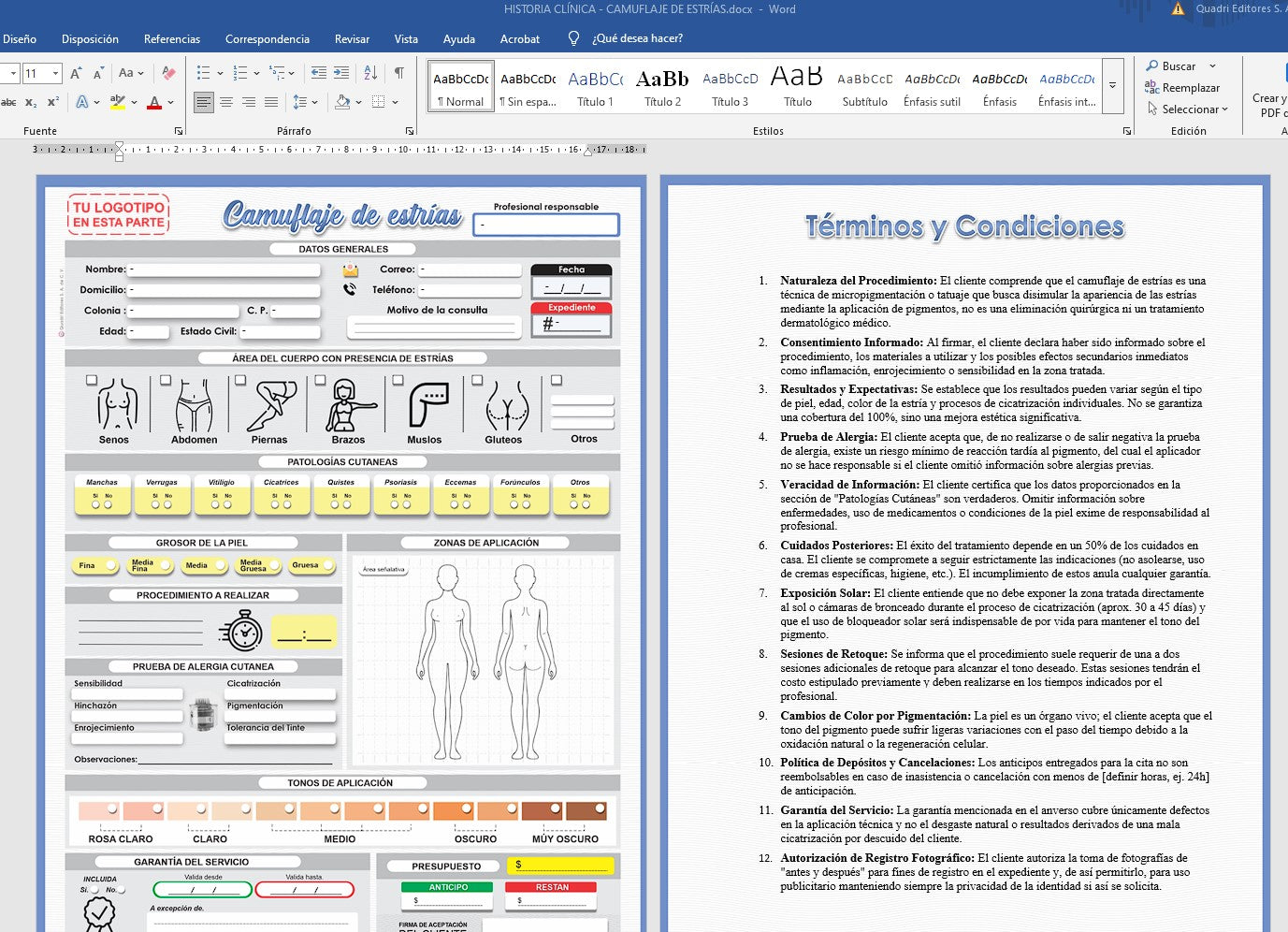Switch to the Revisar ribbon tab
This screenshot has width=1288, height=932.
[x=352, y=39]
